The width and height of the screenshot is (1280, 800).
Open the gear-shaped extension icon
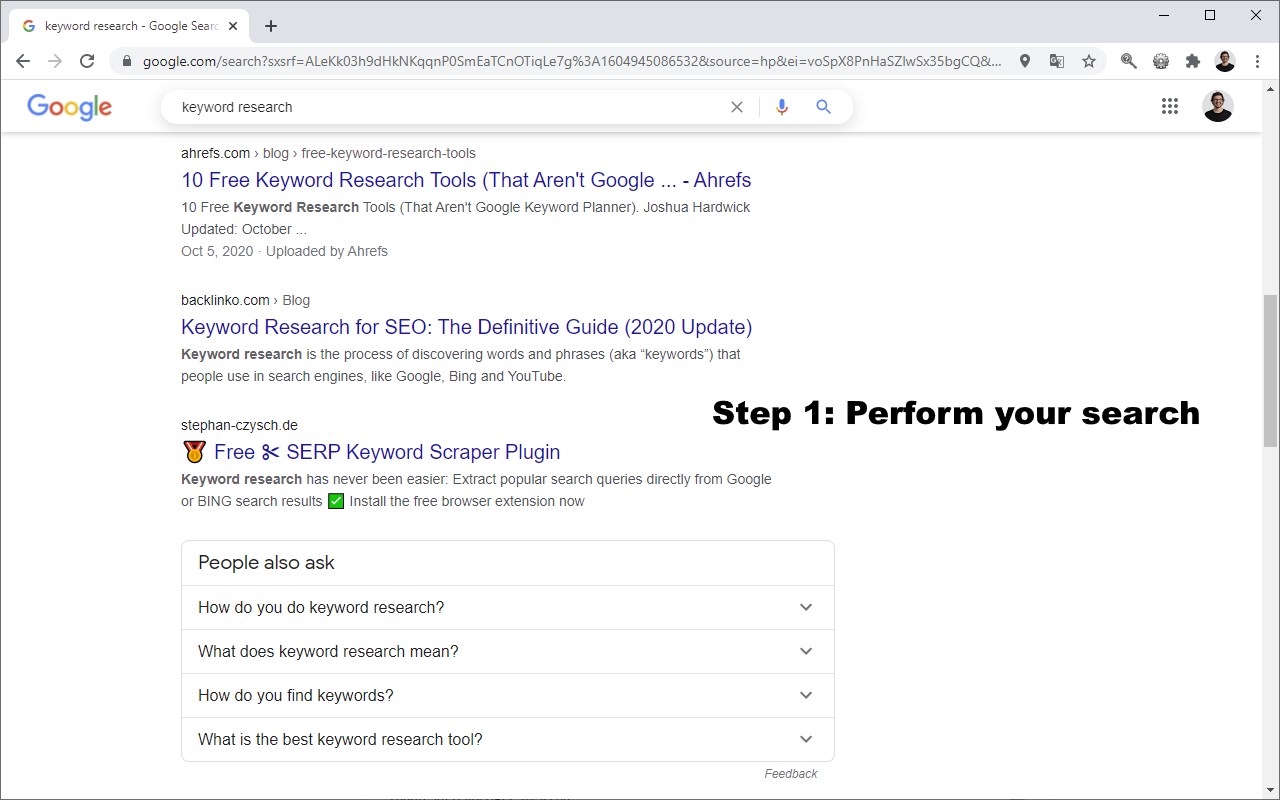(x=1161, y=61)
